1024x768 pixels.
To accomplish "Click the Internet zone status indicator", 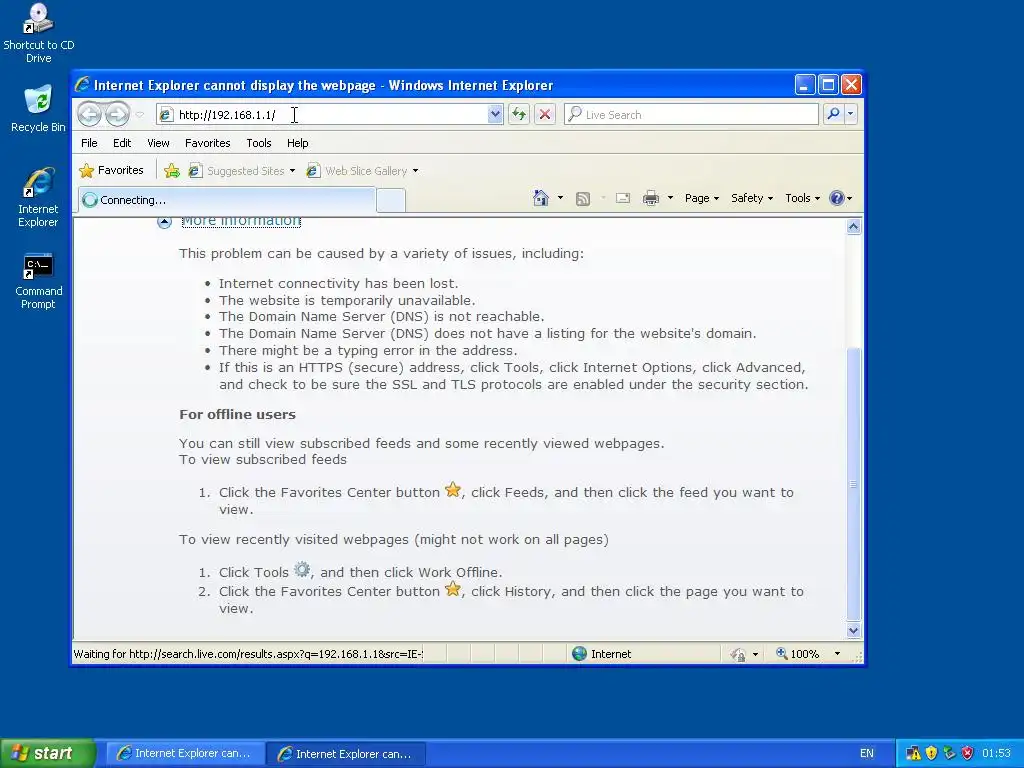I will 601,654.
